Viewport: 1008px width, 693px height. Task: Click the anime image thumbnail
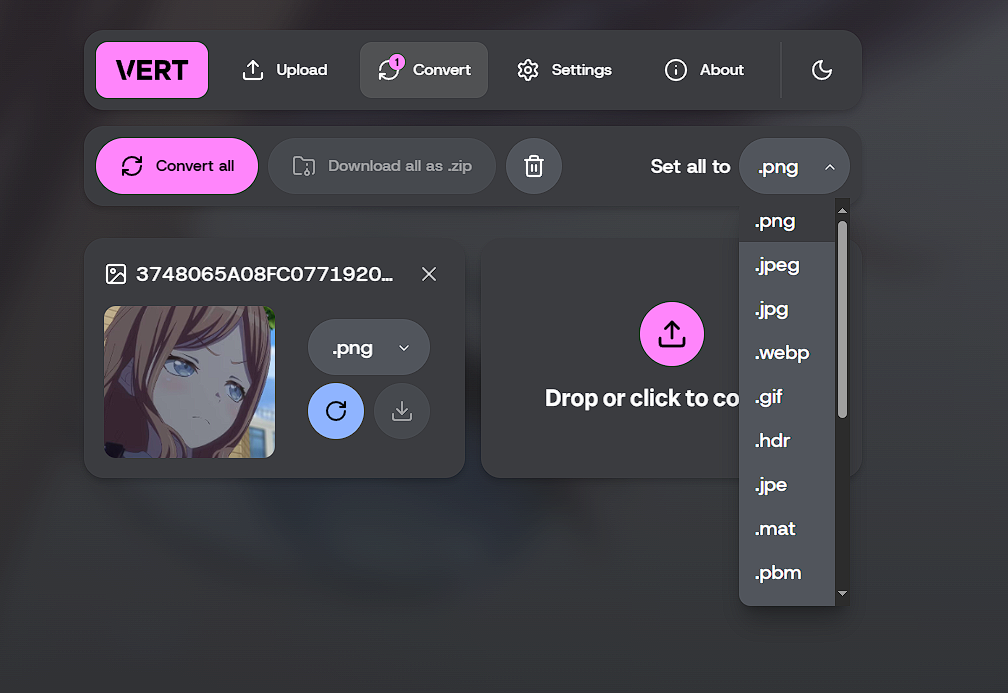(x=190, y=382)
